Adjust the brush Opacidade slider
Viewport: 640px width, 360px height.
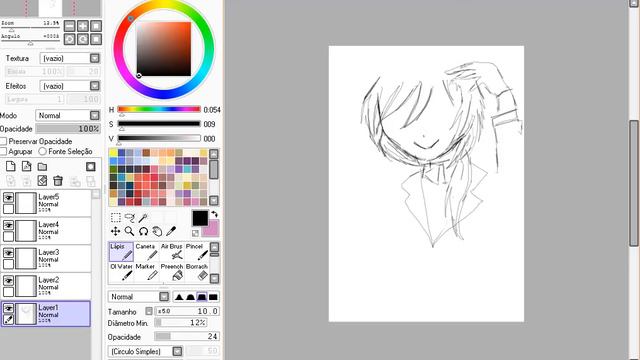tap(187, 337)
